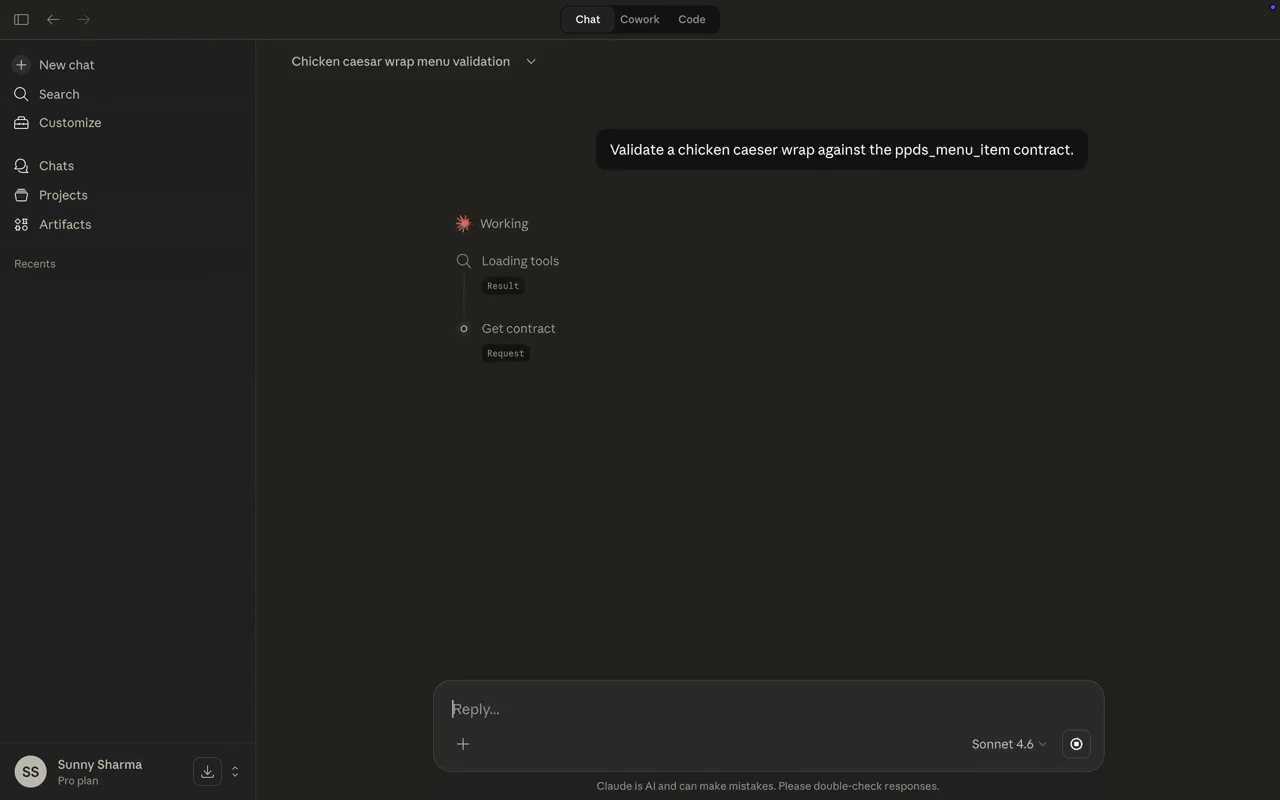Switch to the Chat tab
The image size is (1280, 800).
(x=588, y=19)
